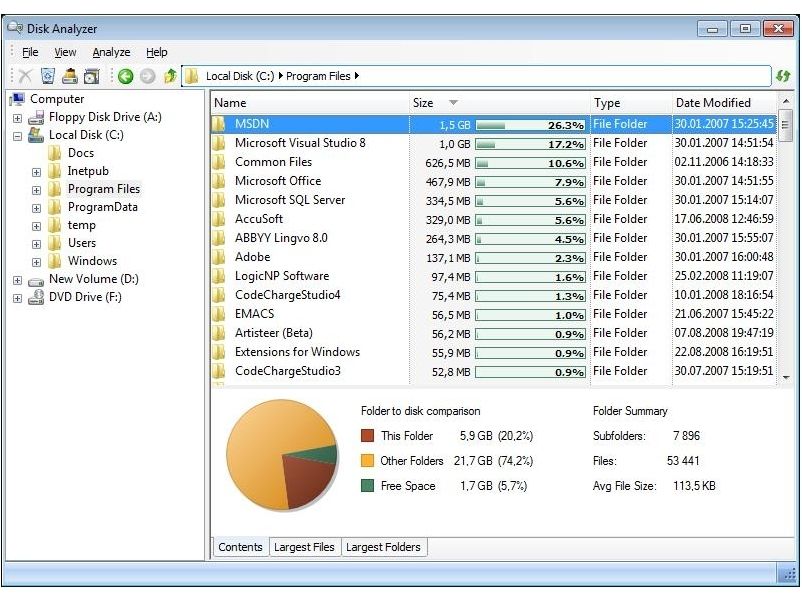Click the Computer icon in tree

point(17,99)
